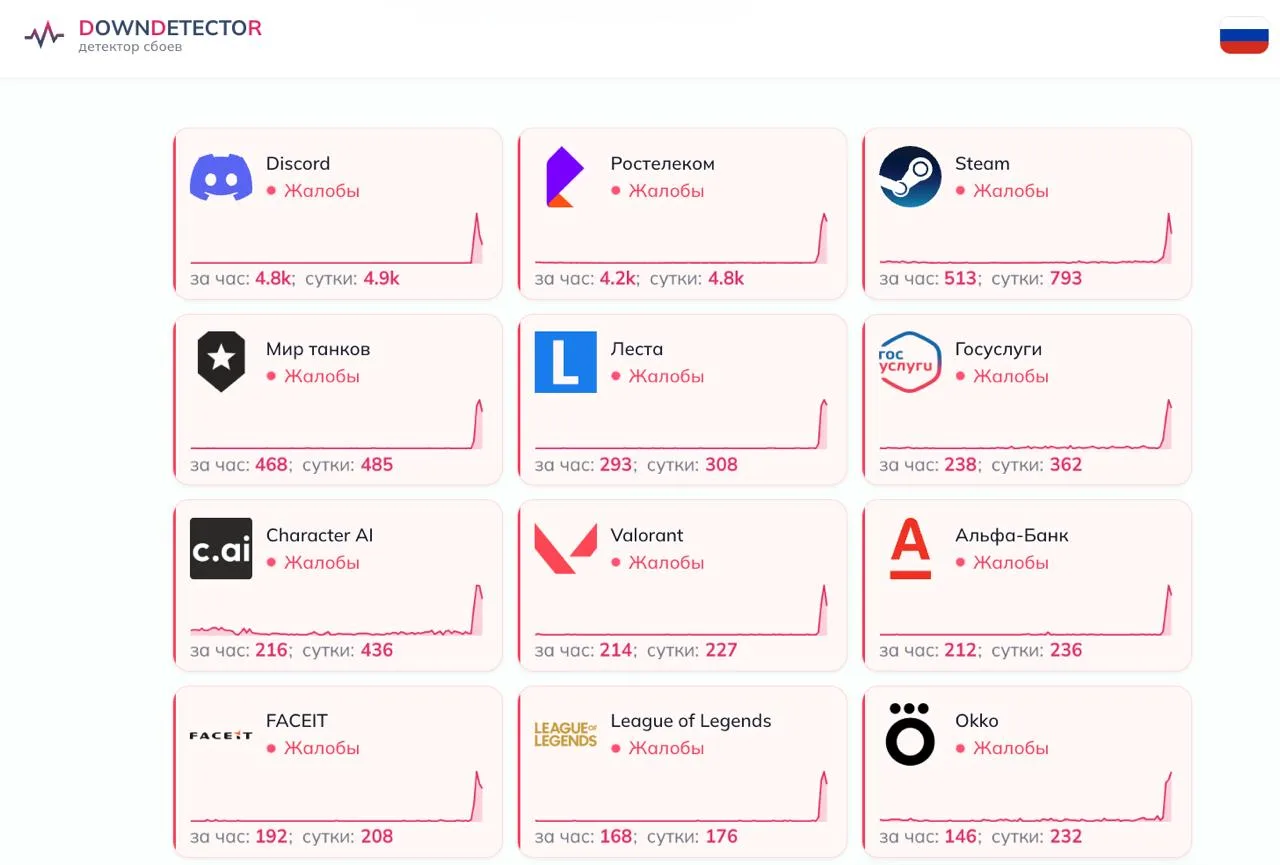Click the Мир танков star badge icon
1280x865 pixels.
(221, 362)
